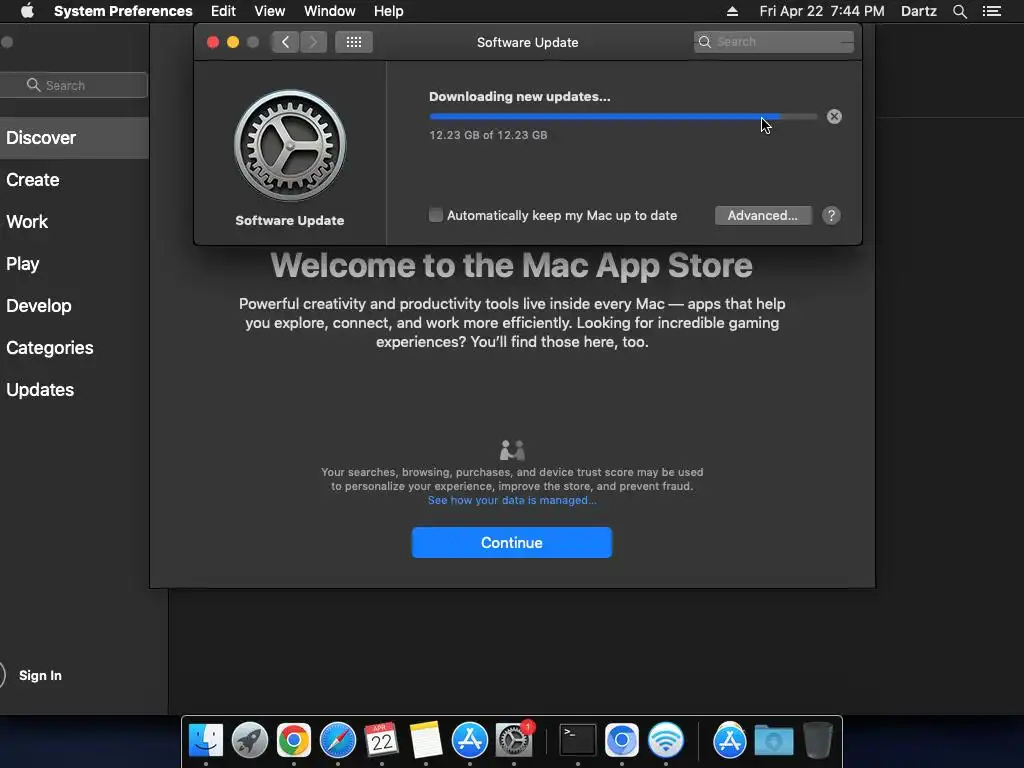Screen dimensions: 1024x768
Task: Open the System Preferences app menu
Action: pyautogui.click(x=123, y=11)
